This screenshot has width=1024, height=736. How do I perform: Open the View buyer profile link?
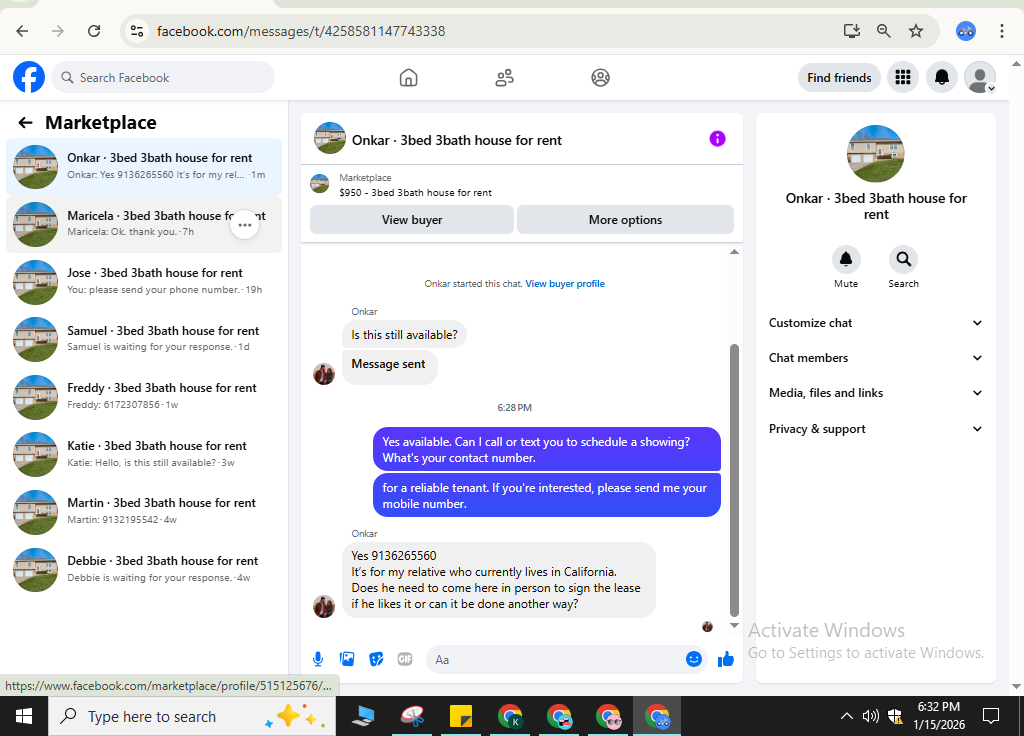click(565, 283)
